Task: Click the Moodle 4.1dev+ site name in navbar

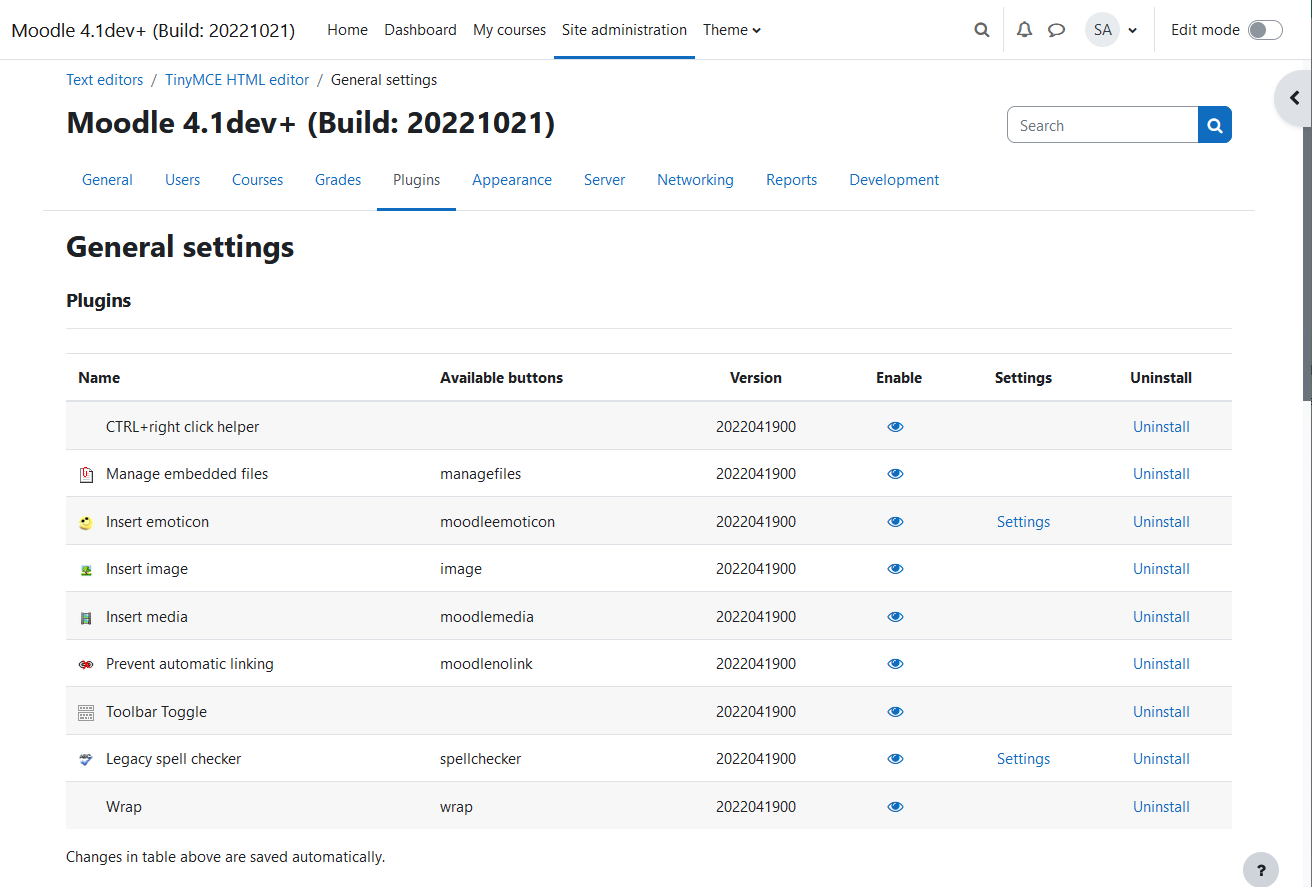Action: 153,30
